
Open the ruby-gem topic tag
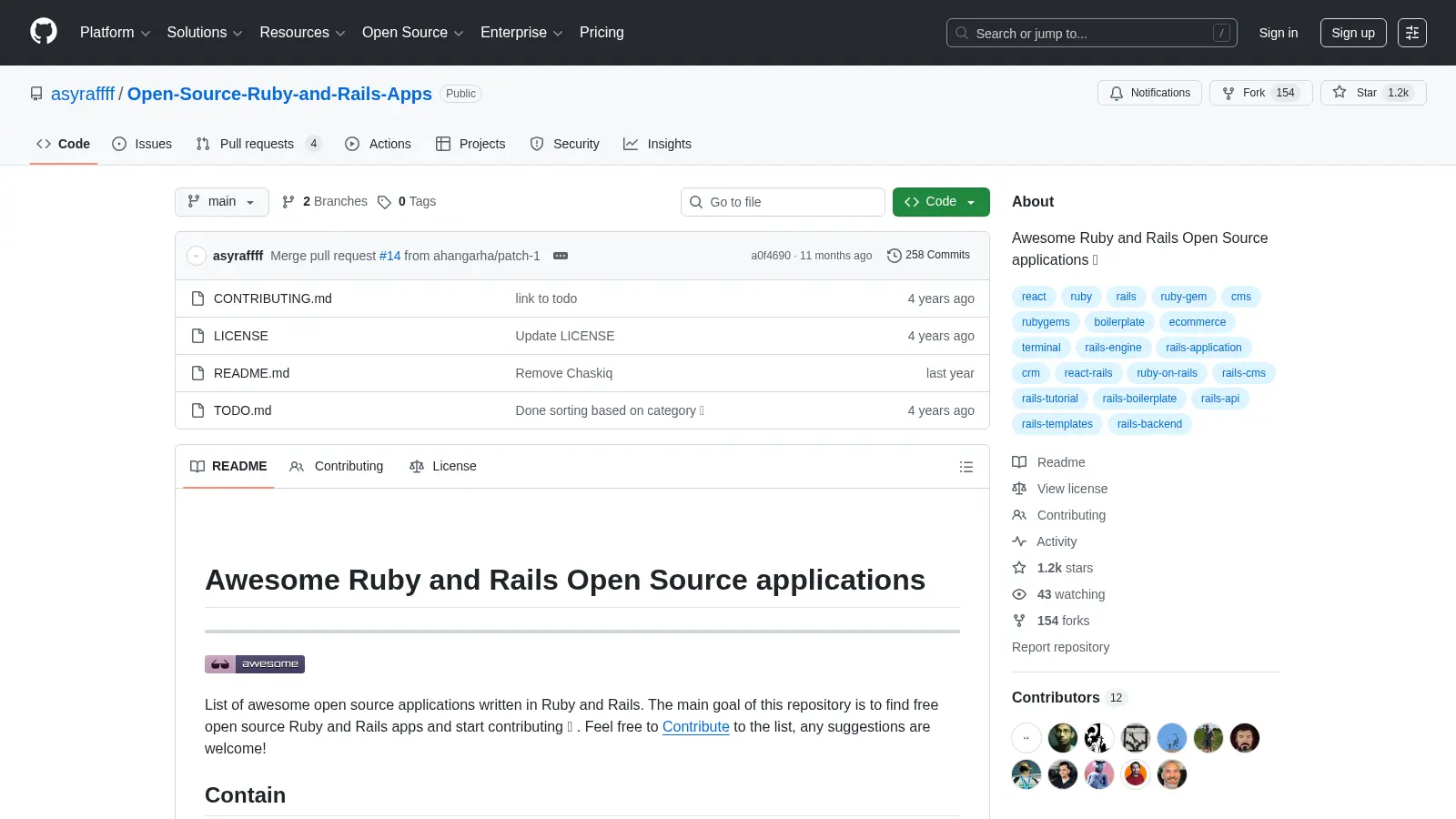pos(1183,297)
